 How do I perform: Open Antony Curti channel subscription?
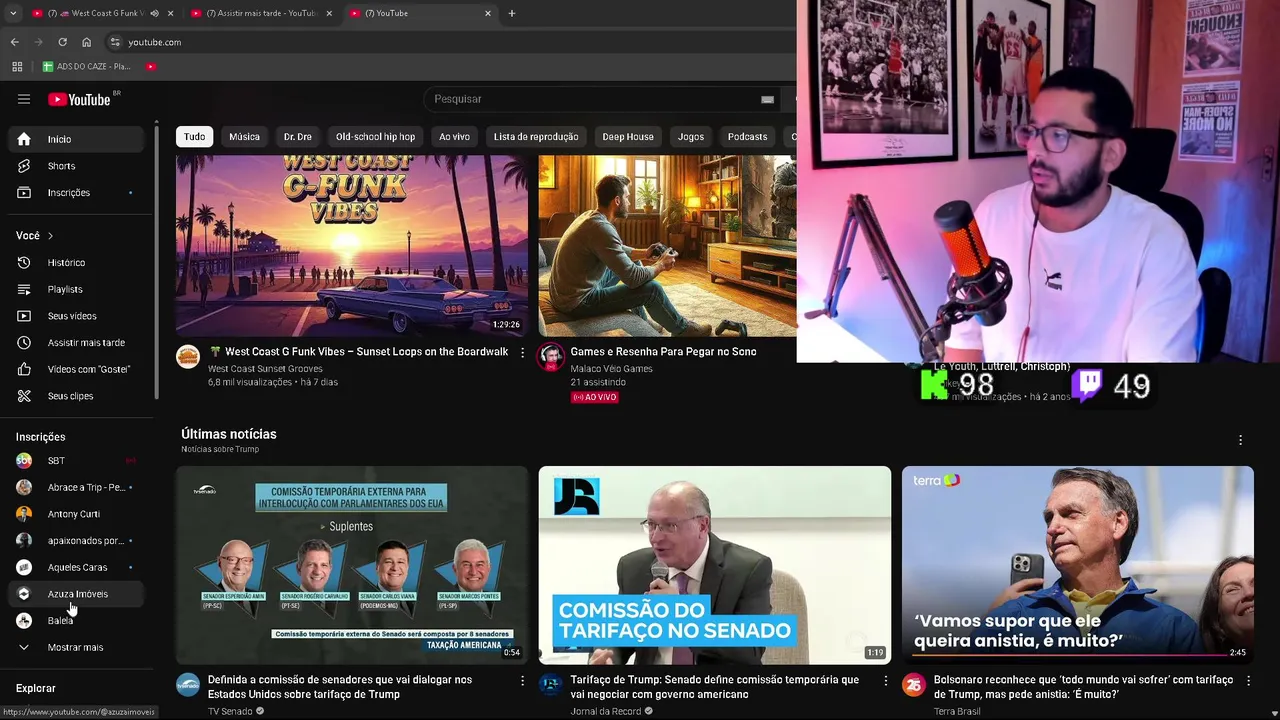pos(75,514)
